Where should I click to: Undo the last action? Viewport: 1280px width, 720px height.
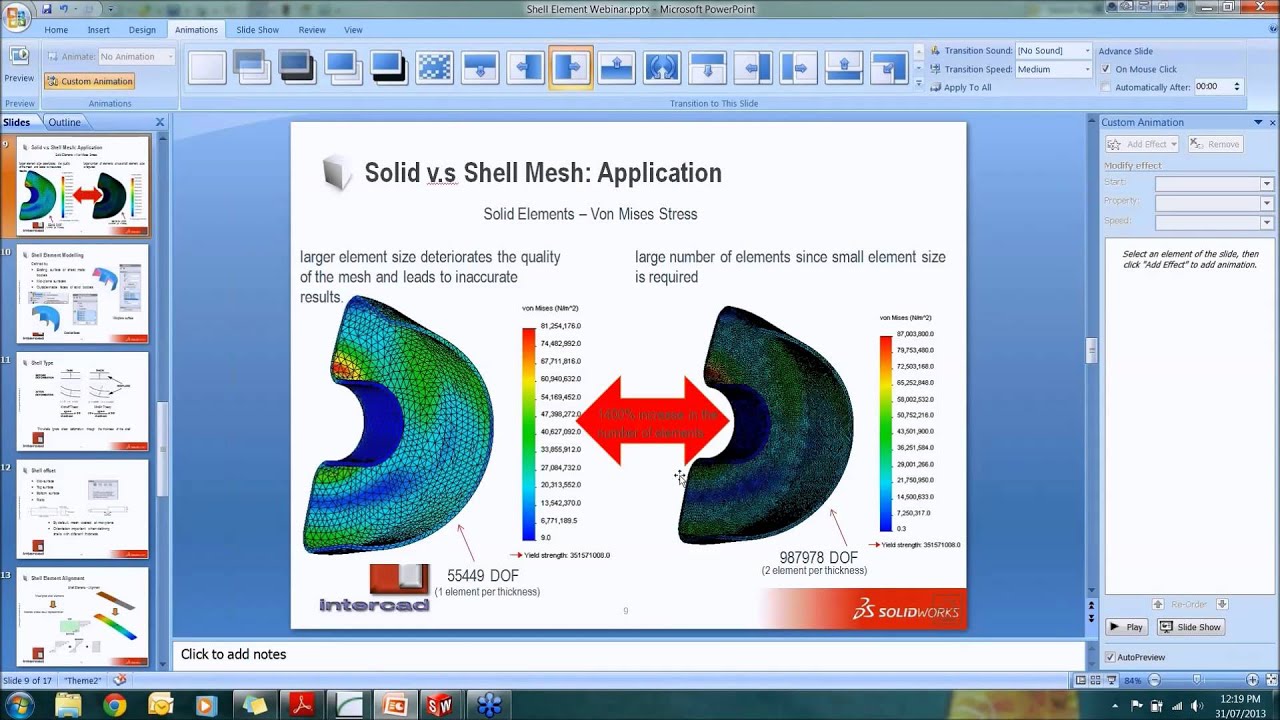coord(63,8)
